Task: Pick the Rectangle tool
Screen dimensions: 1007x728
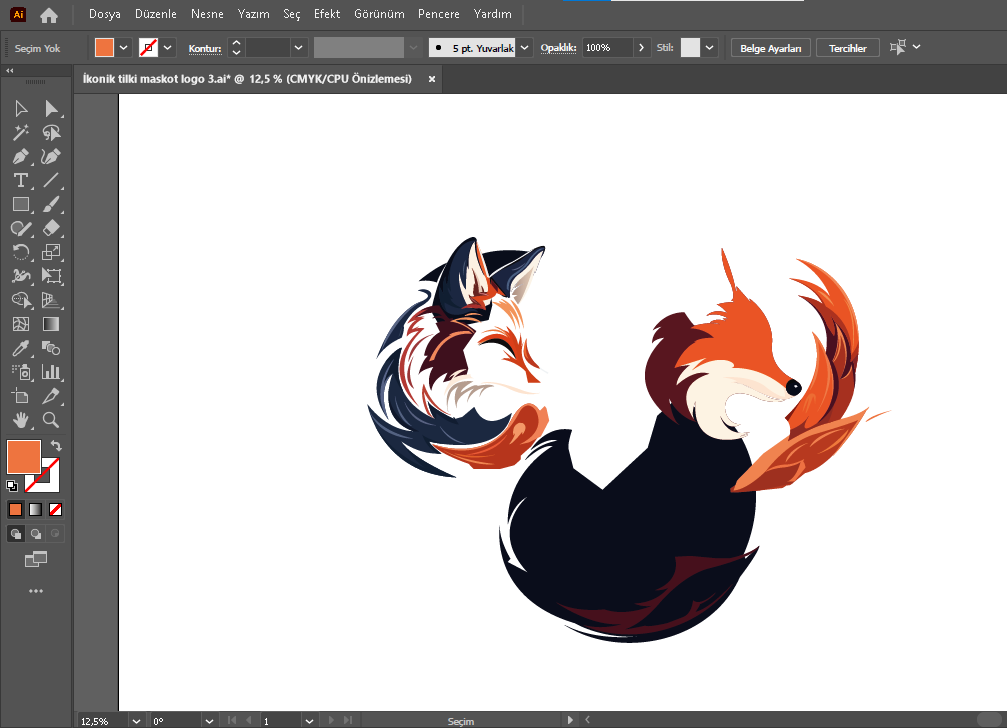Action: (21, 204)
